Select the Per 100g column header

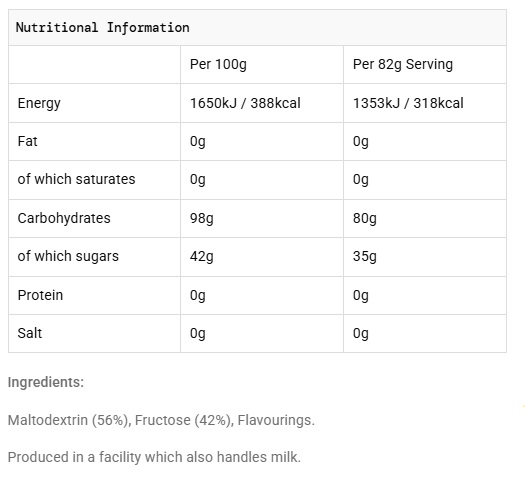(218, 64)
